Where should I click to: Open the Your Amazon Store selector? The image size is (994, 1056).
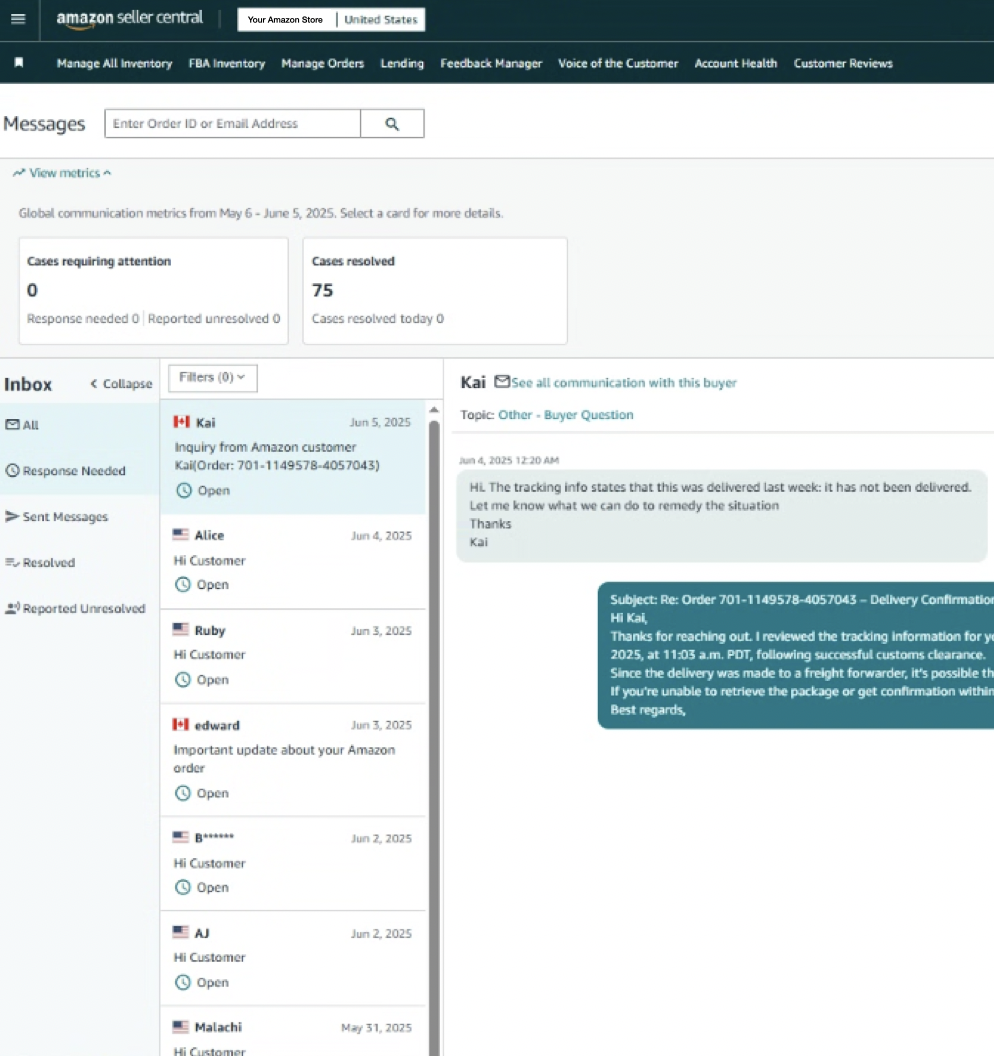click(x=286, y=20)
